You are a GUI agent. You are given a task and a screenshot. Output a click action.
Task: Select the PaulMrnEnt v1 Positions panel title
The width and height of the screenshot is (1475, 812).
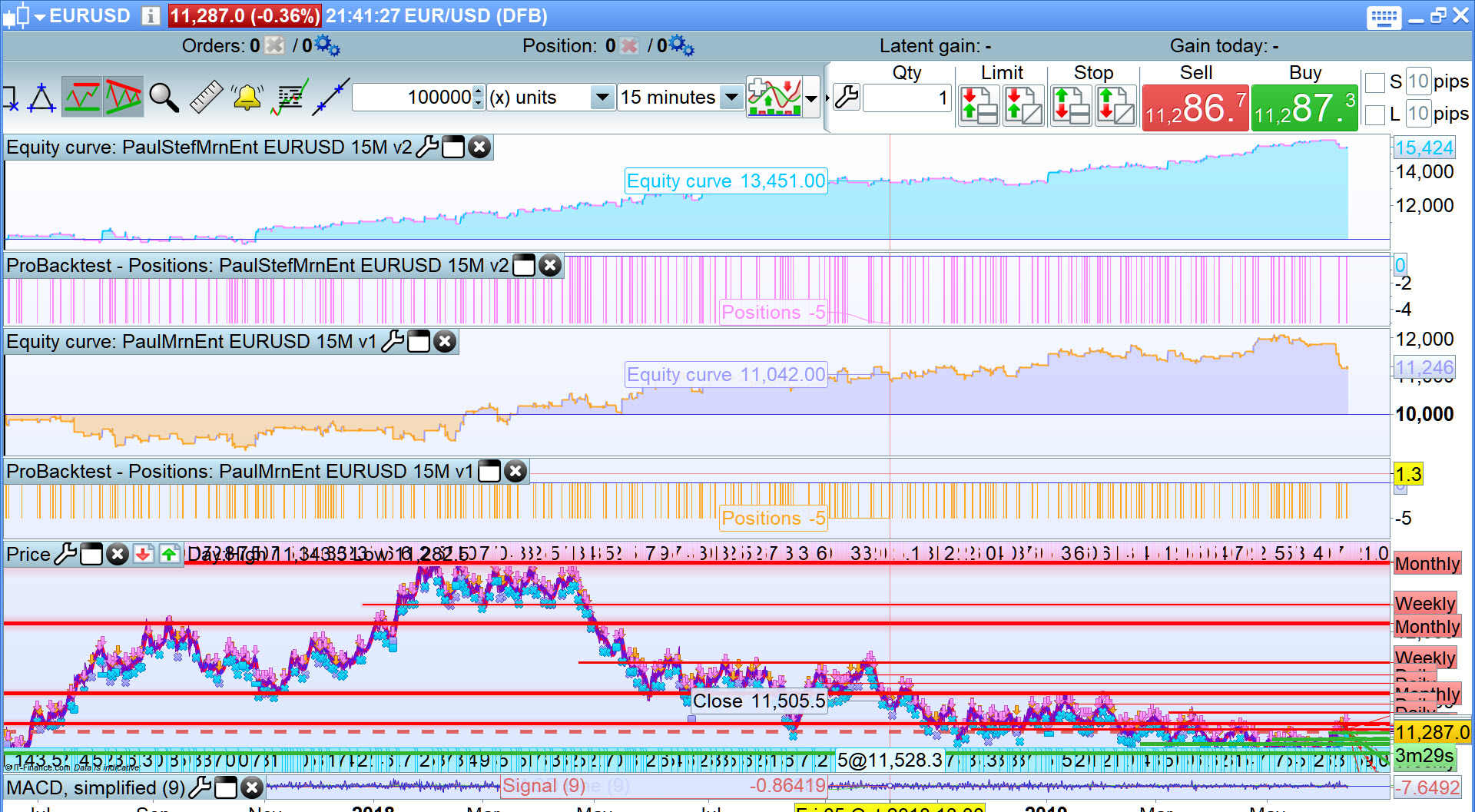tap(240, 471)
